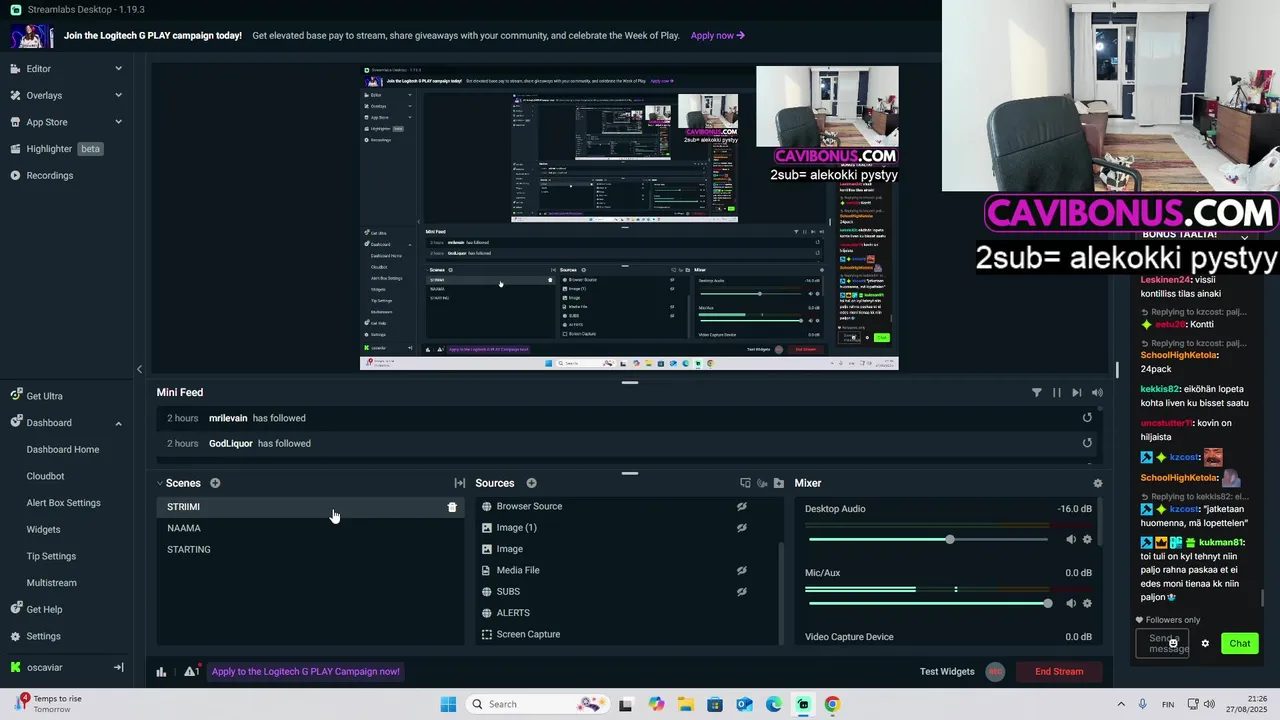Image resolution: width=1280 pixels, height=720 pixels.
Task: Replay the mrilevain follow alert
Action: coord(1087,418)
